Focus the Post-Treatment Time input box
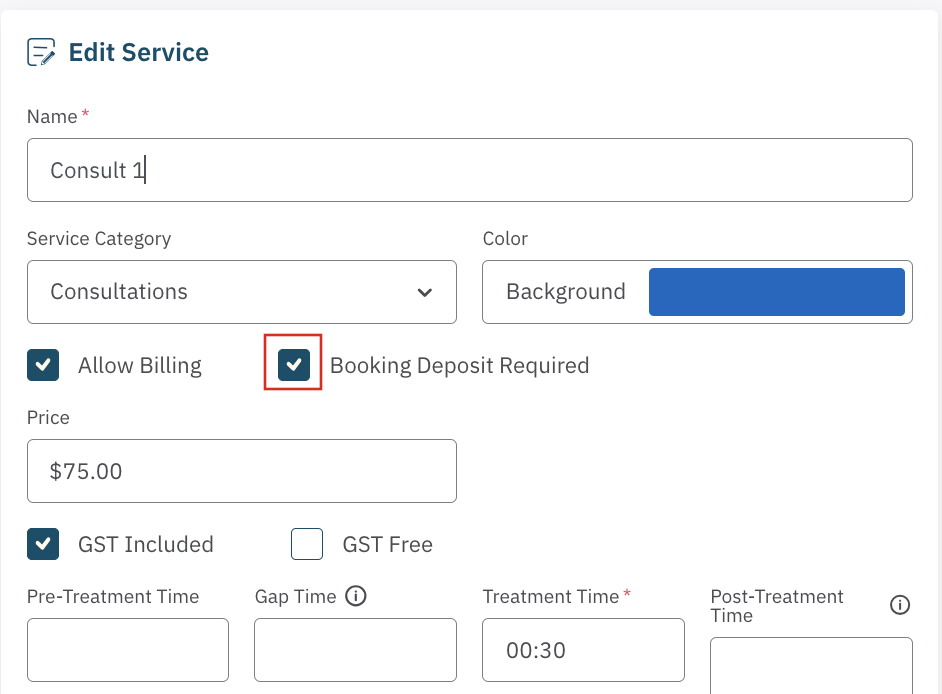The height and width of the screenshot is (694, 942). 811,667
